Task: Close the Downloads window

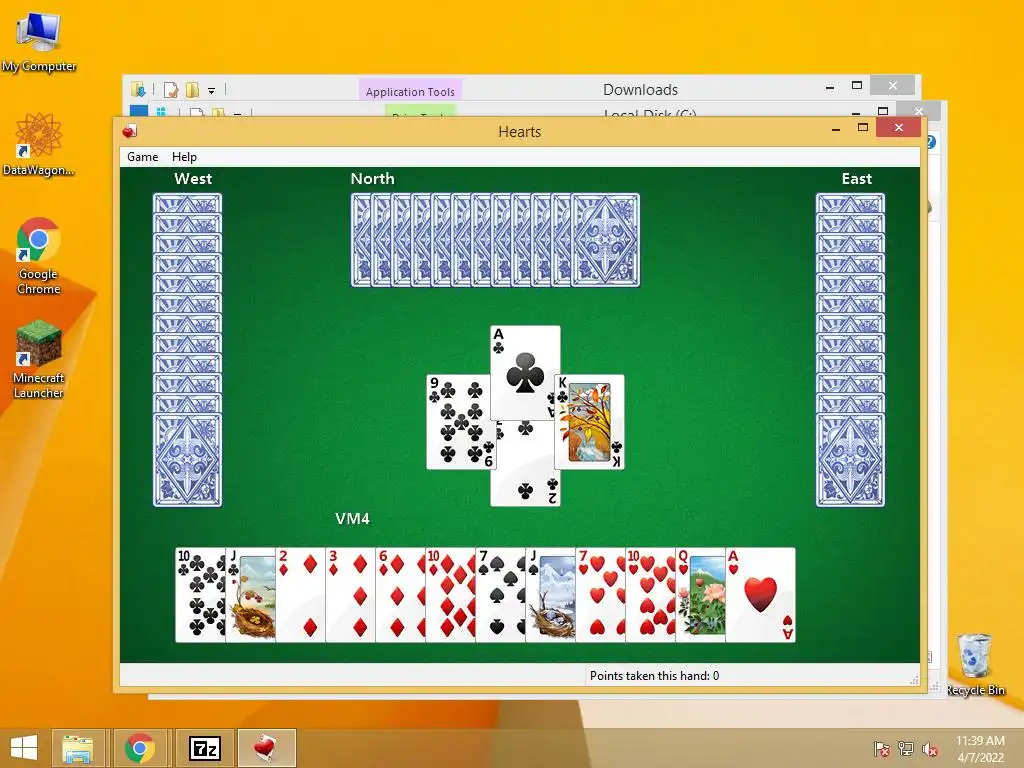Action: tap(893, 86)
